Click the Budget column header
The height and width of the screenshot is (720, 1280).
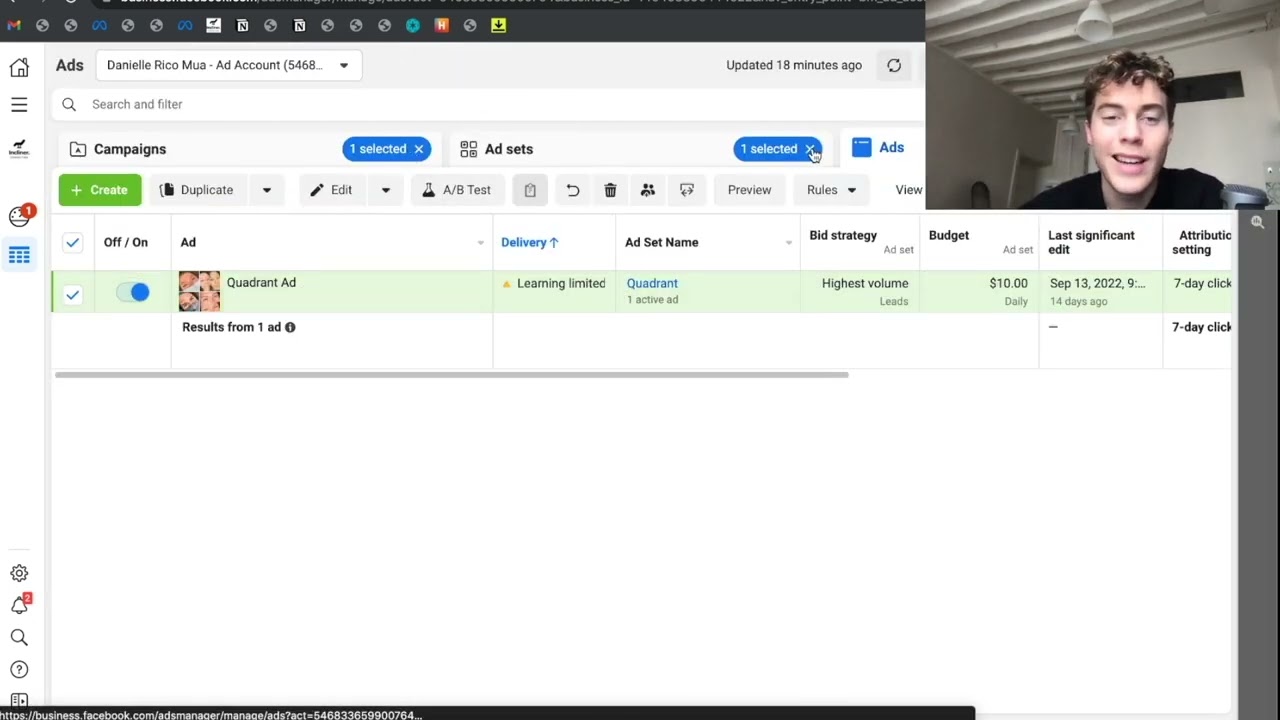(x=949, y=235)
